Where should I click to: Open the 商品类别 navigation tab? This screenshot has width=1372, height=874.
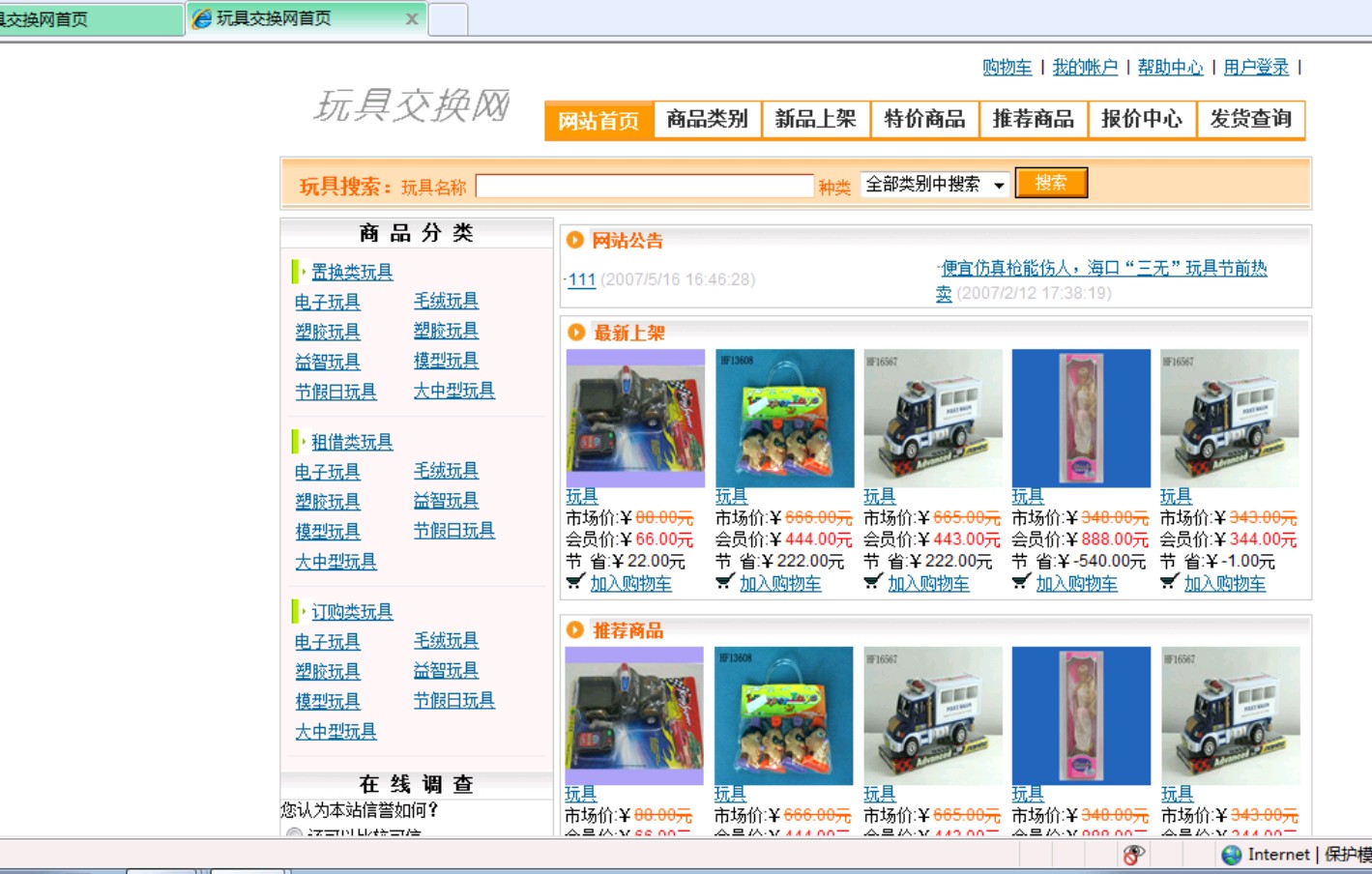707,119
